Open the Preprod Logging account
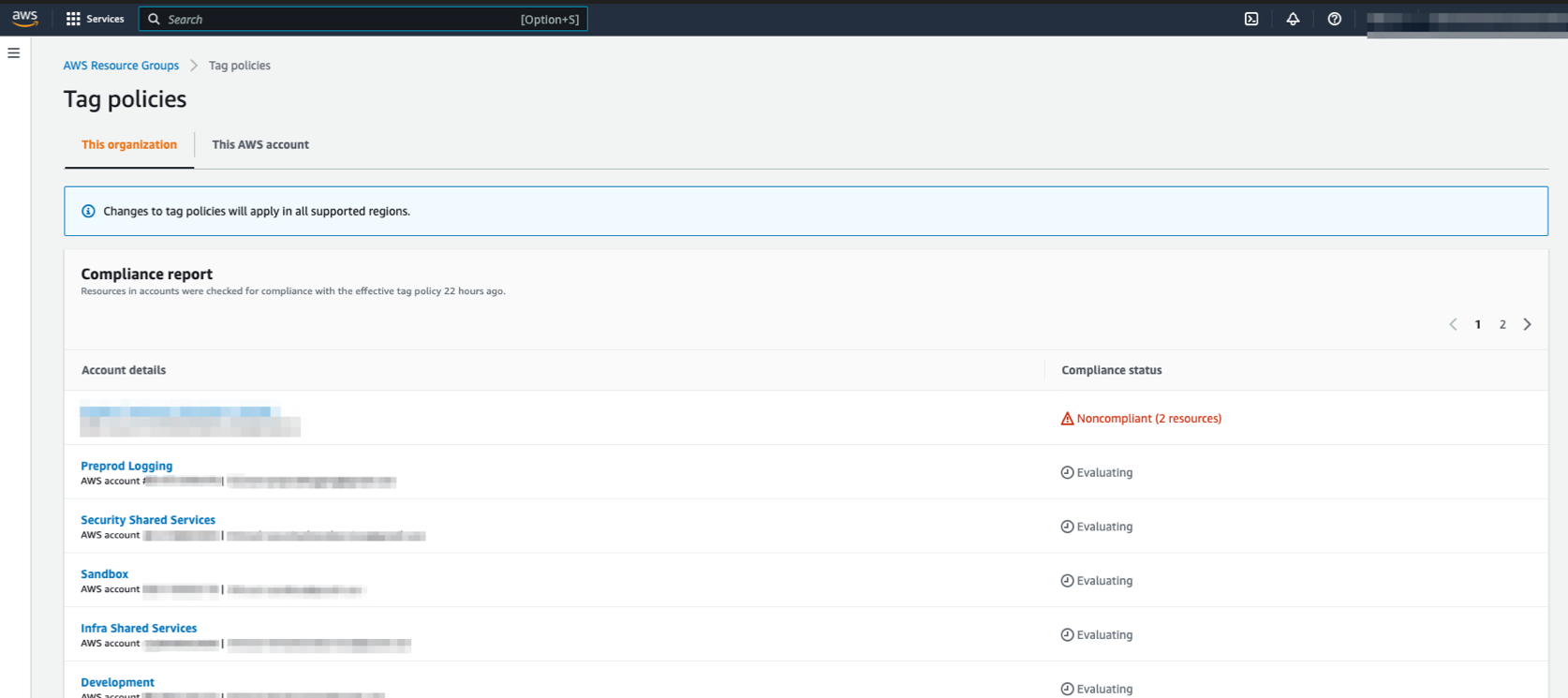 126,466
